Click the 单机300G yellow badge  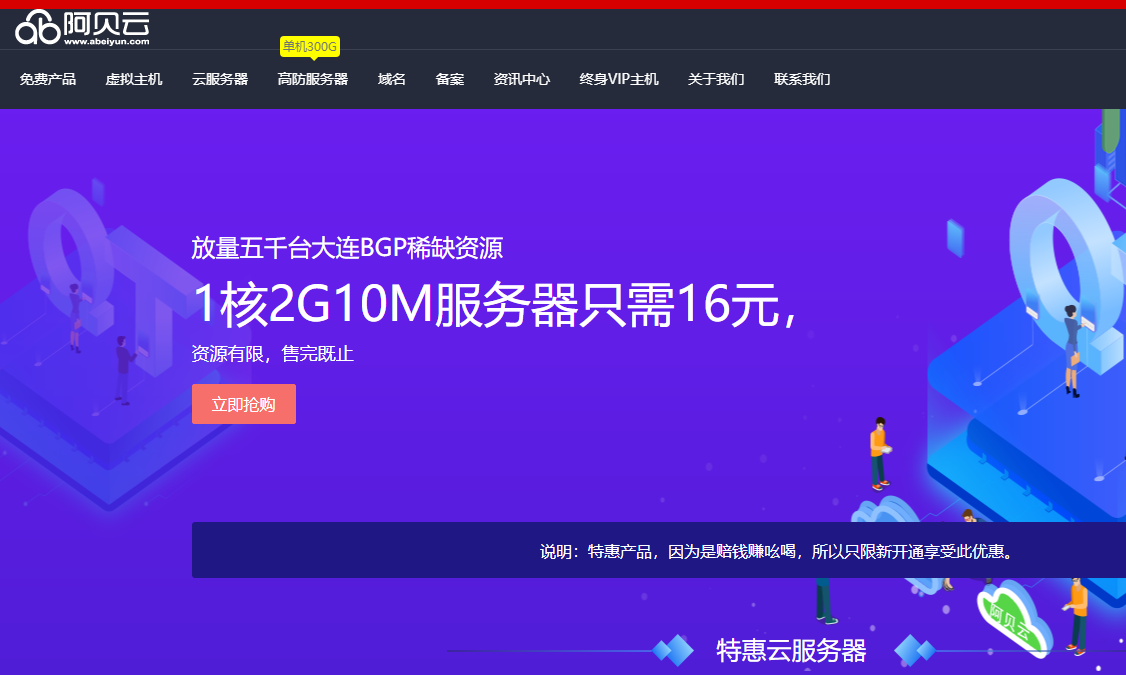click(x=311, y=46)
